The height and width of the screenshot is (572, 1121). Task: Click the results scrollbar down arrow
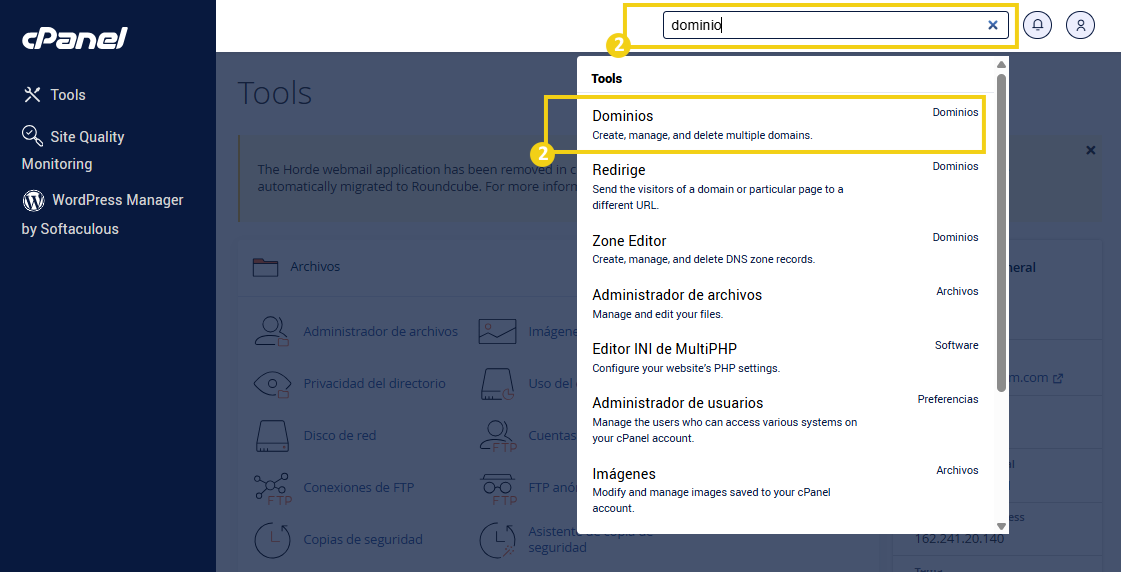1002,526
